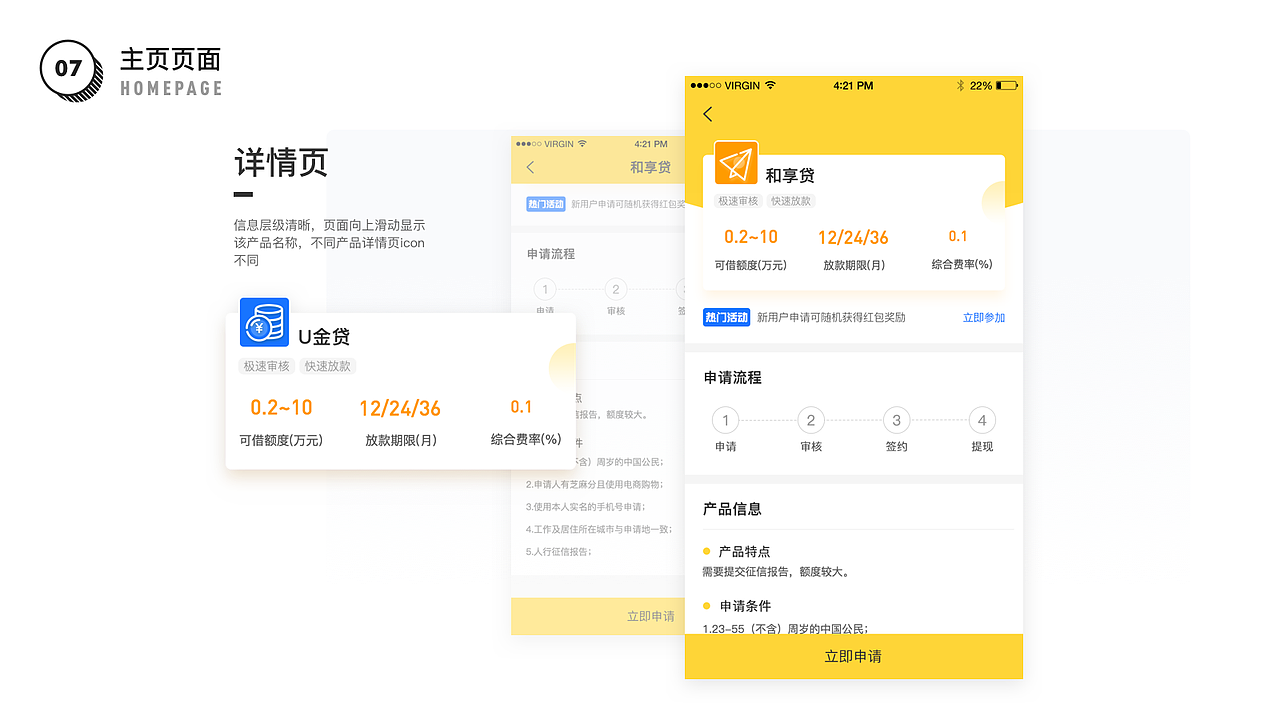Click the 立即参加 participate link
The image size is (1280, 720).
(983, 316)
